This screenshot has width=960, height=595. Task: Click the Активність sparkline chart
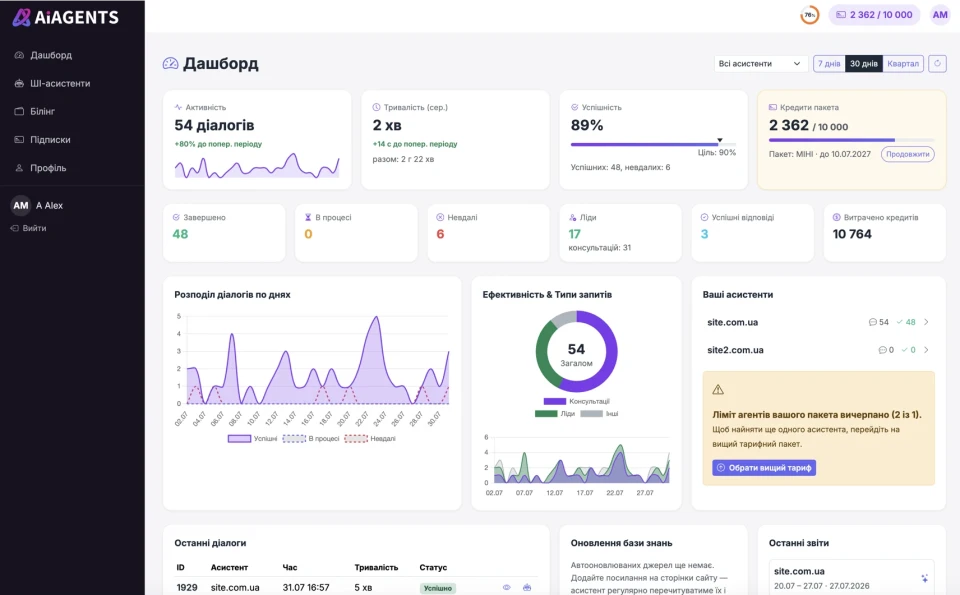[x=257, y=165]
